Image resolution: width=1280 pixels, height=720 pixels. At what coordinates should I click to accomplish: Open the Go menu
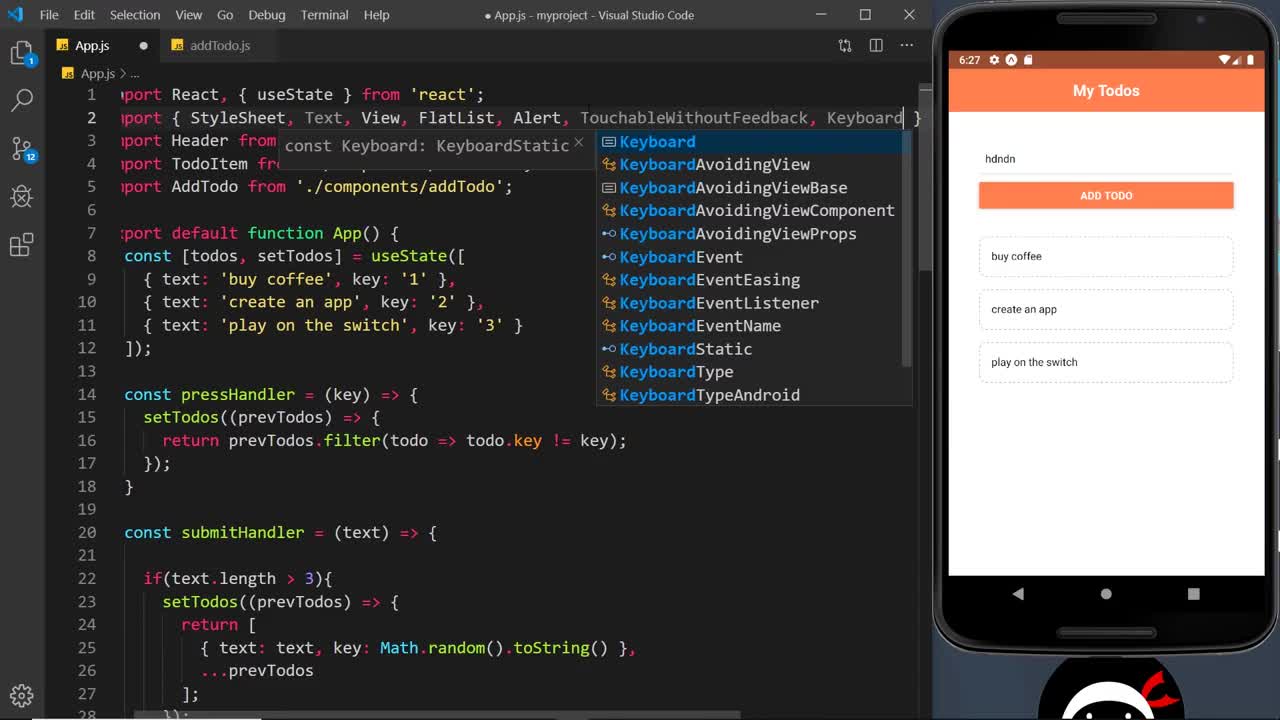pyautogui.click(x=225, y=15)
